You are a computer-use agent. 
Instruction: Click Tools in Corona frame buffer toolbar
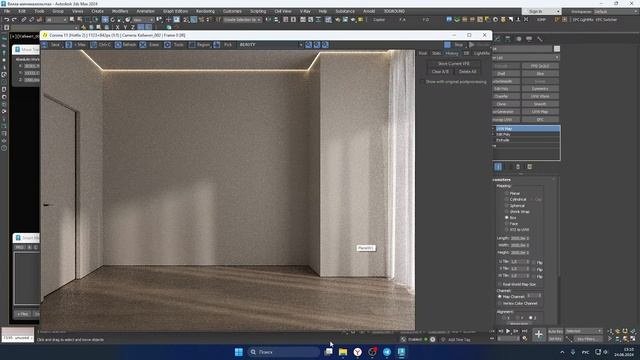tap(174, 45)
